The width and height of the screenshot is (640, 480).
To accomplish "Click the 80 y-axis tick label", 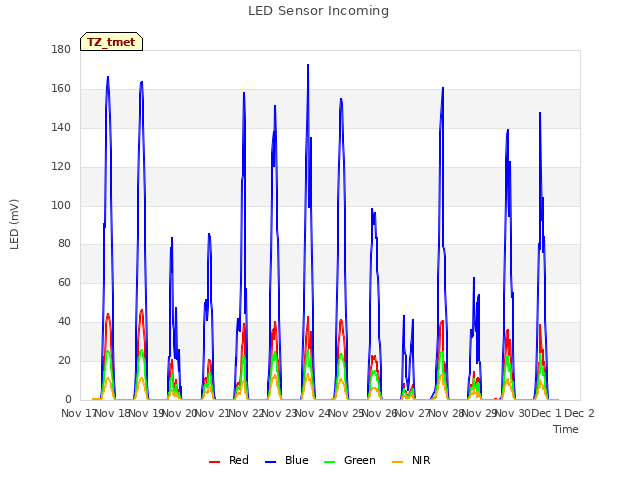I will click(x=64, y=244).
